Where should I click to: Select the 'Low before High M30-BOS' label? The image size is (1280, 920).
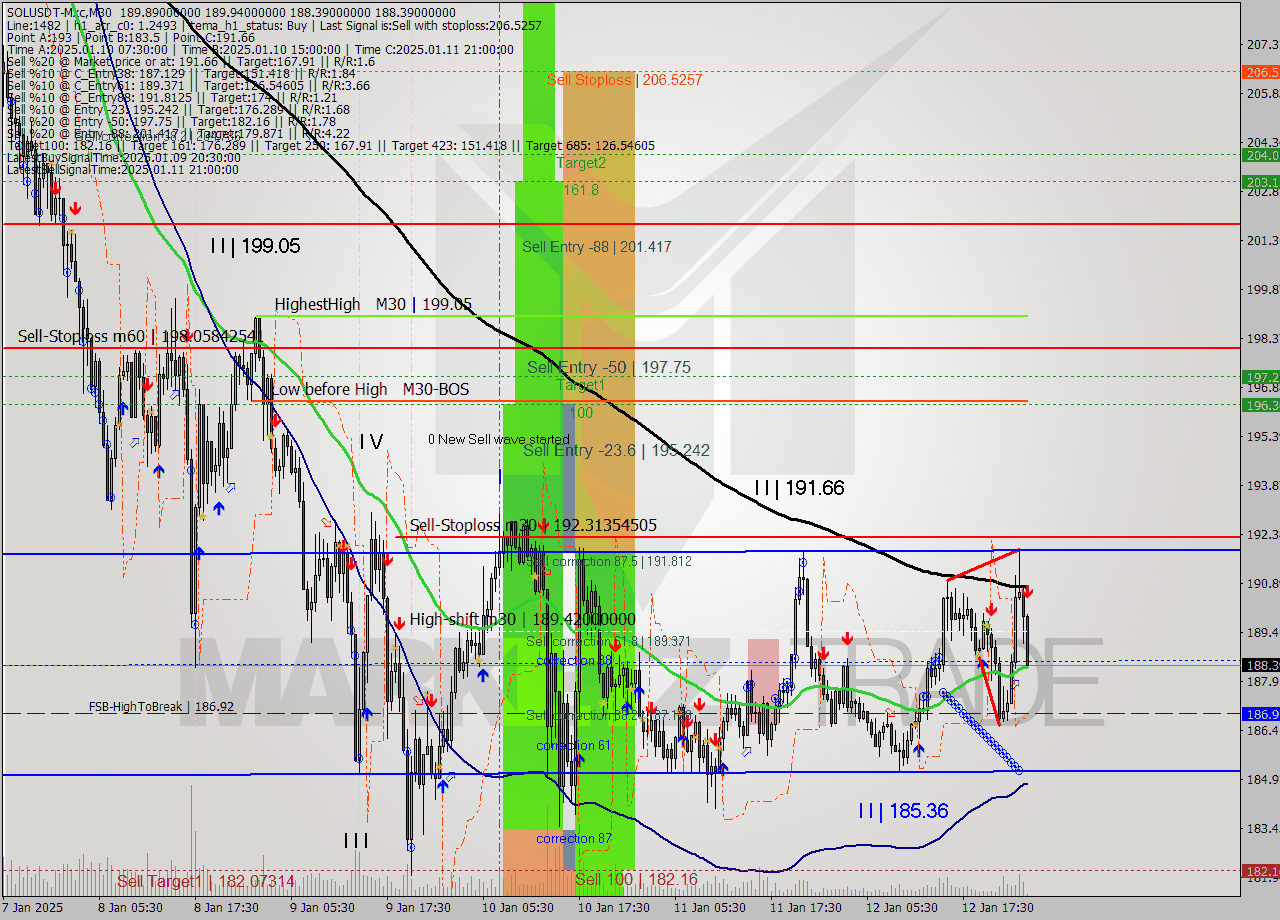click(x=370, y=389)
